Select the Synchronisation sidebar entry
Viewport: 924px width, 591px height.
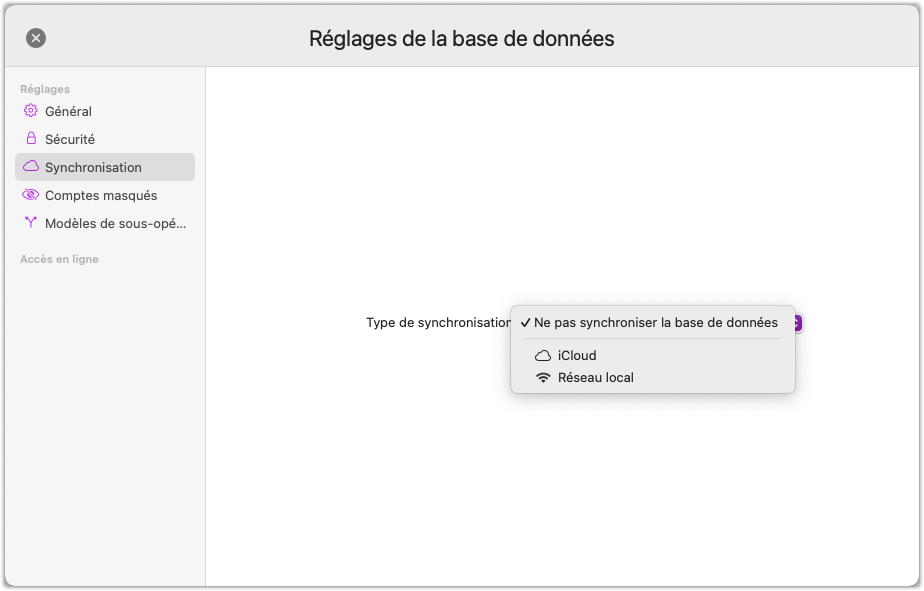pyautogui.click(x=105, y=167)
